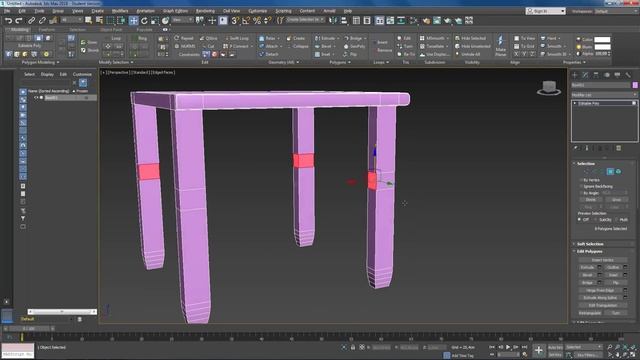Toggle the 3D Snaps icon
This screenshot has height=360, width=640.
[236, 20]
